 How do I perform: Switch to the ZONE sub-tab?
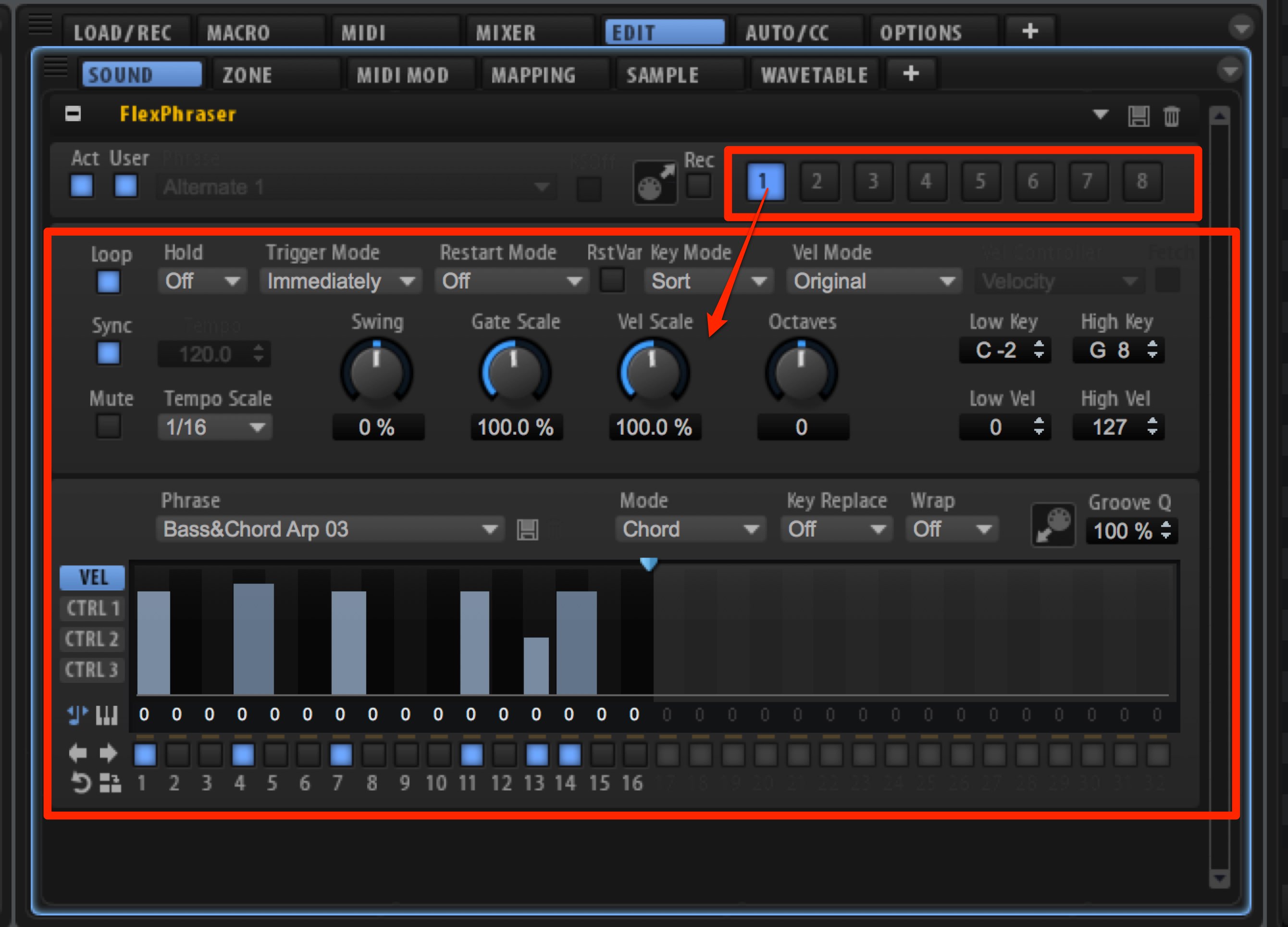(x=275, y=75)
